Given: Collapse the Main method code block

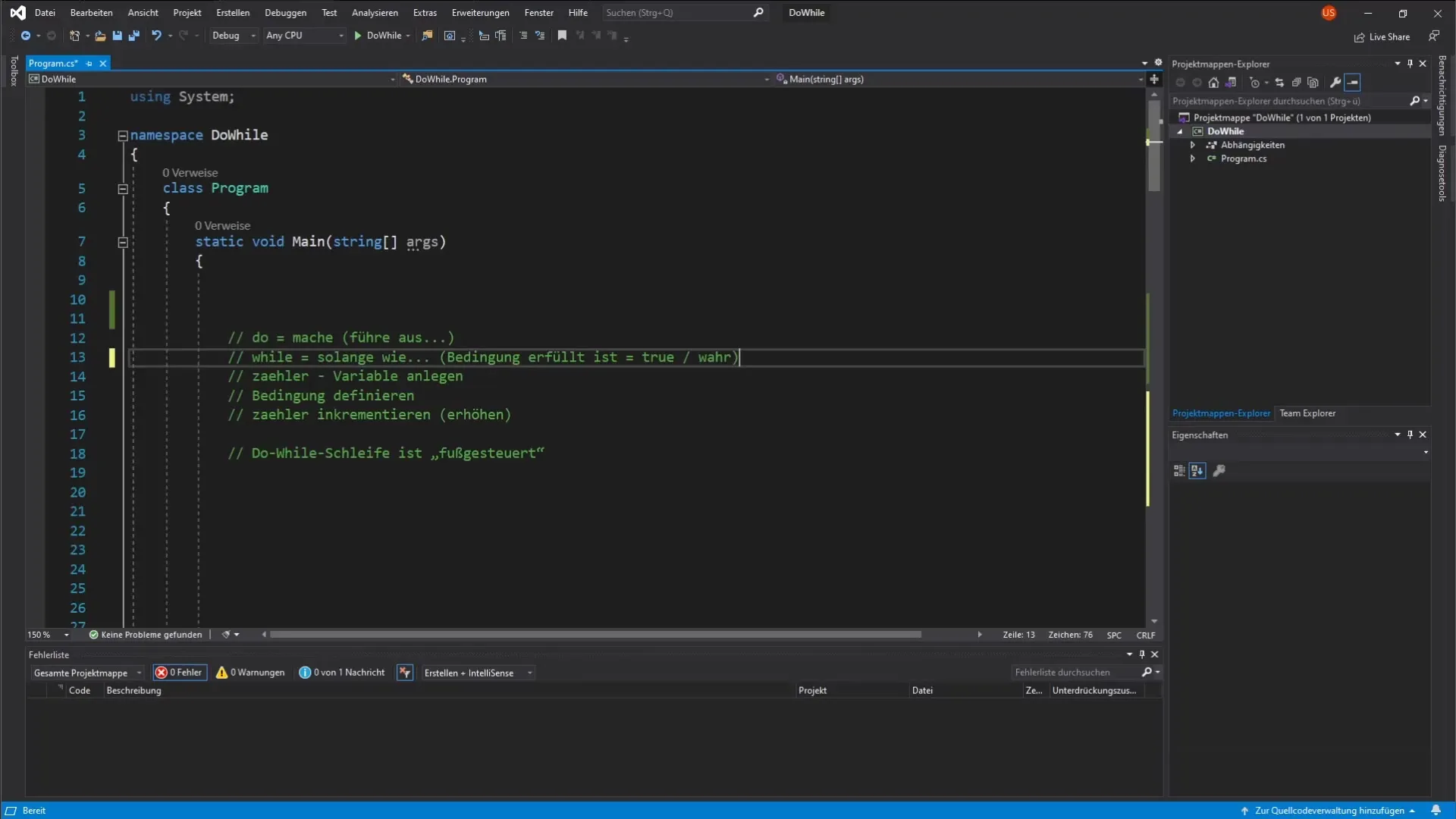Looking at the screenshot, I should pos(123,243).
